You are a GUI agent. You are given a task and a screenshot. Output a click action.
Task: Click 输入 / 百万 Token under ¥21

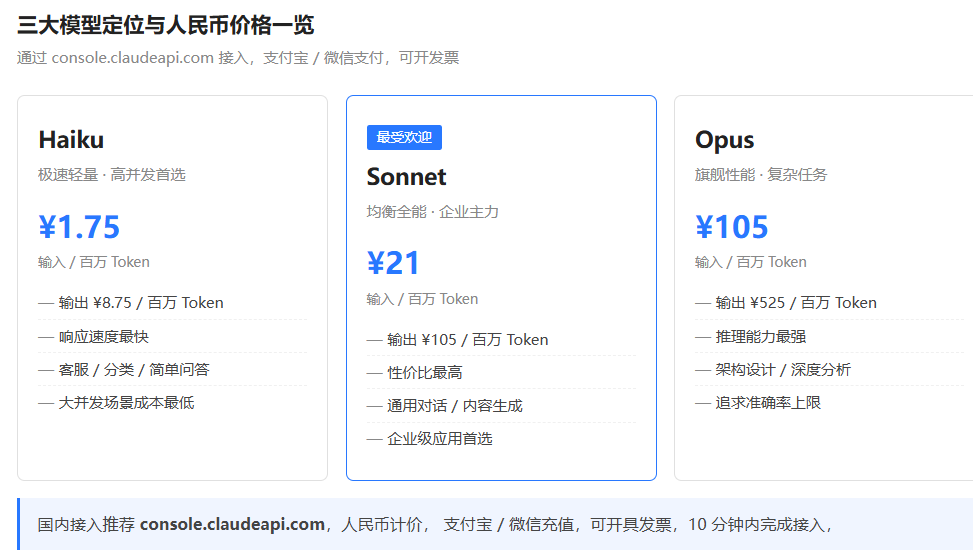(x=422, y=299)
